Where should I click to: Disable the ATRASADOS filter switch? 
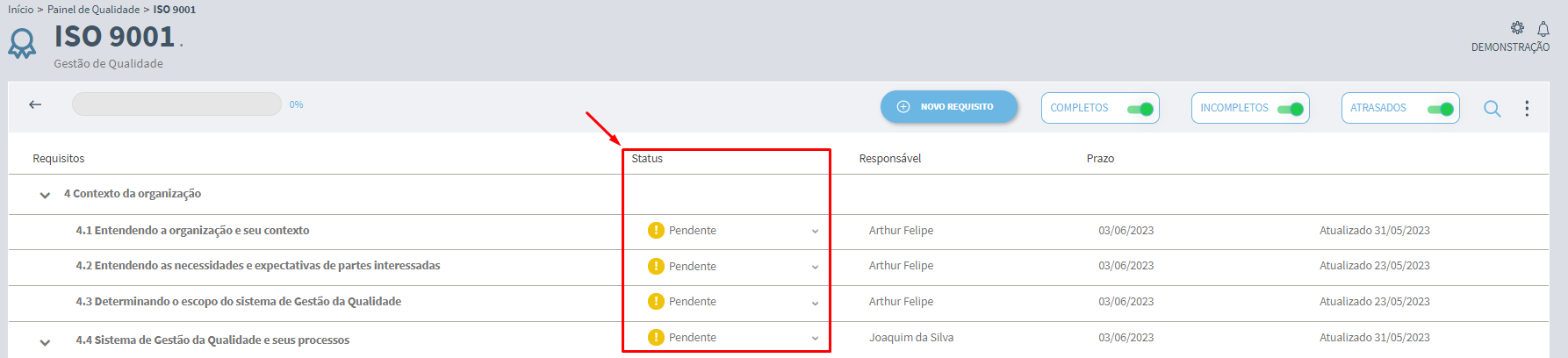click(x=1441, y=109)
